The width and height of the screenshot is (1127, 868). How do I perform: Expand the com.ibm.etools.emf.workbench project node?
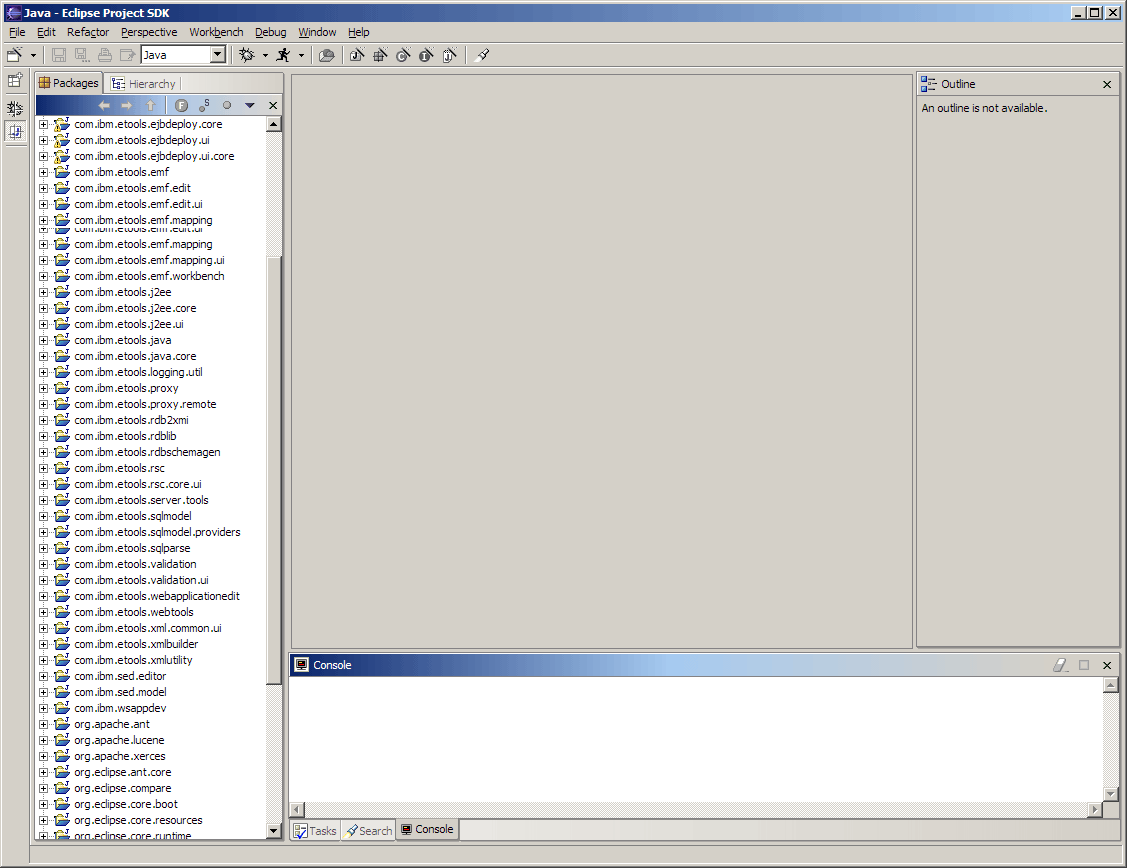(x=44, y=277)
